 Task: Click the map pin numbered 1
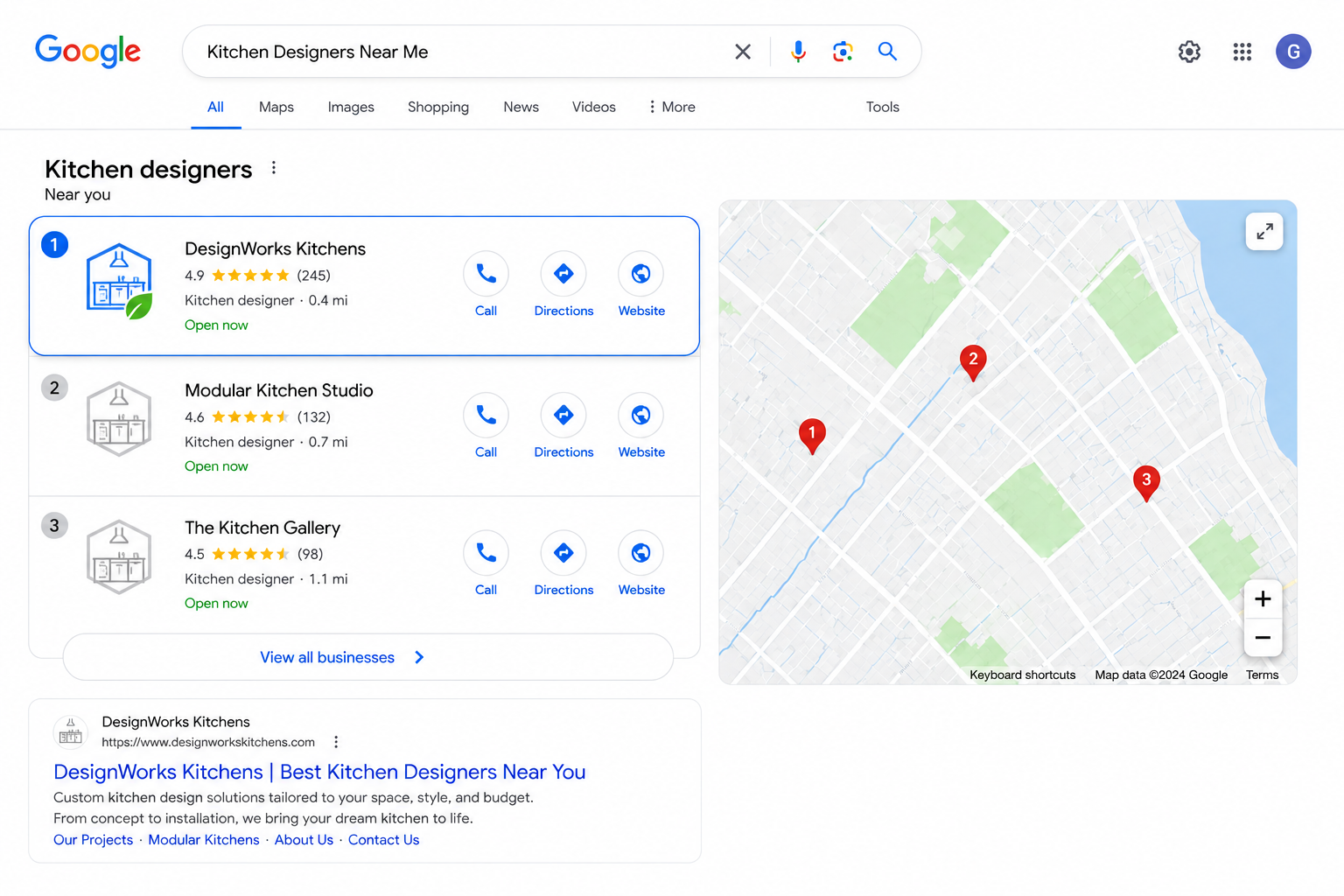[x=812, y=436]
